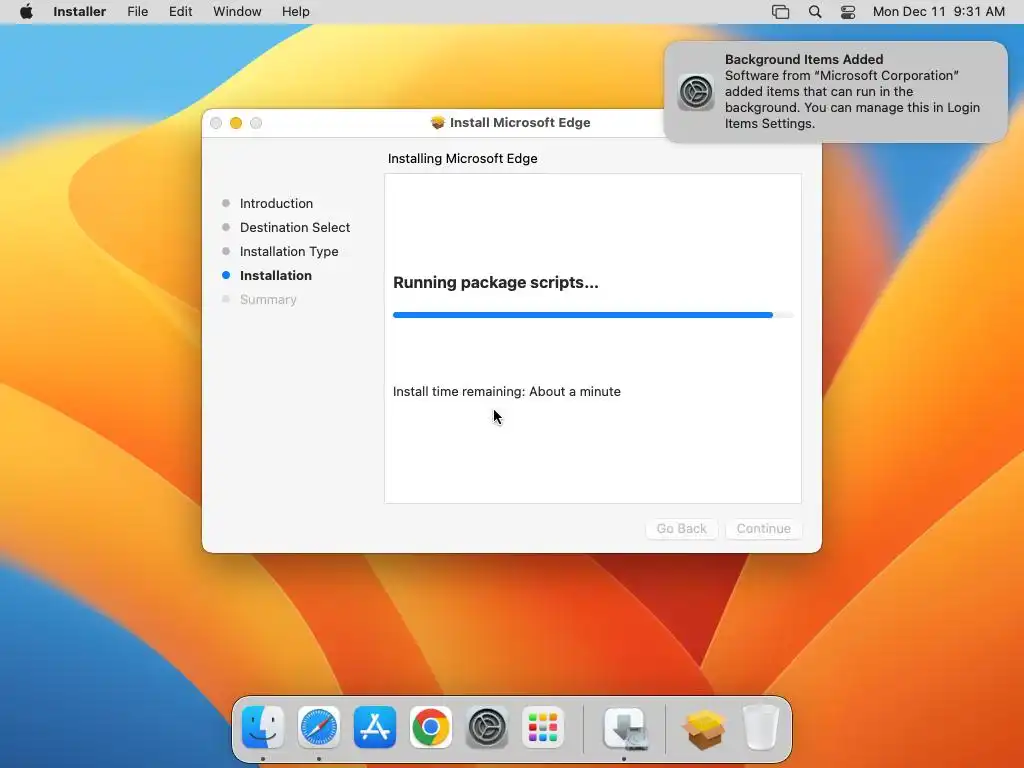Minimize the Install Microsoft Edge window
Viewport: 1024px width, 768px height.
[x=236, y=123]
